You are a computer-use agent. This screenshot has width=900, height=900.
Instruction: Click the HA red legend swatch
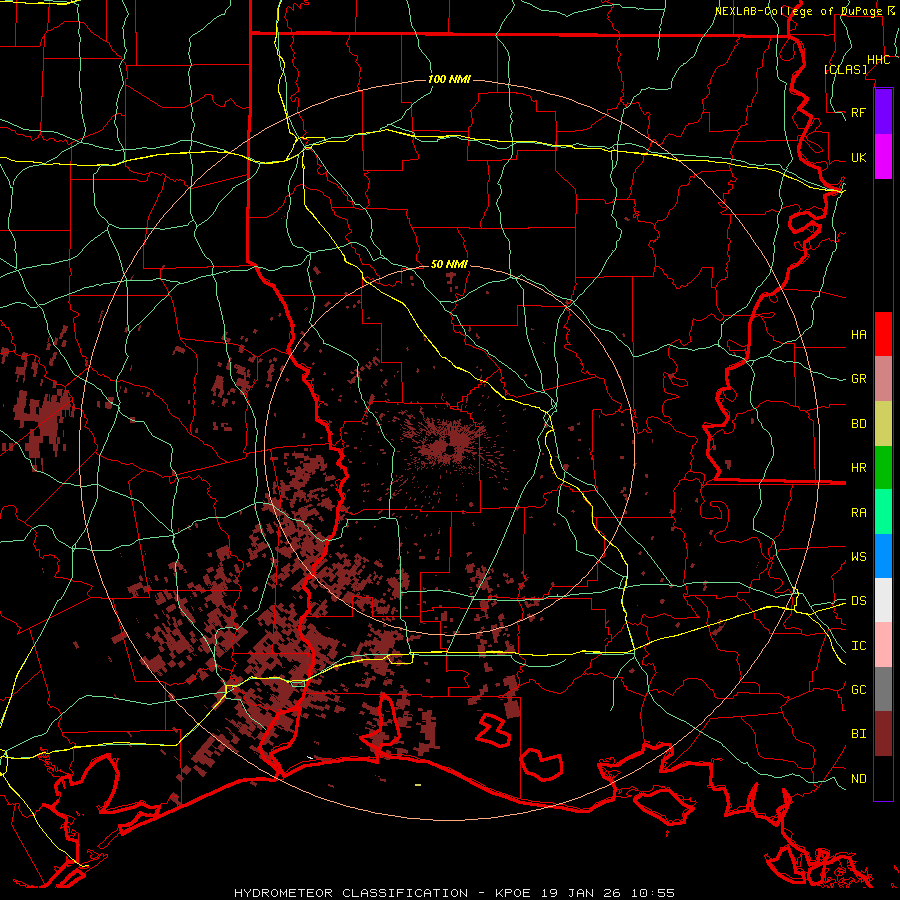tap(883, 334)
